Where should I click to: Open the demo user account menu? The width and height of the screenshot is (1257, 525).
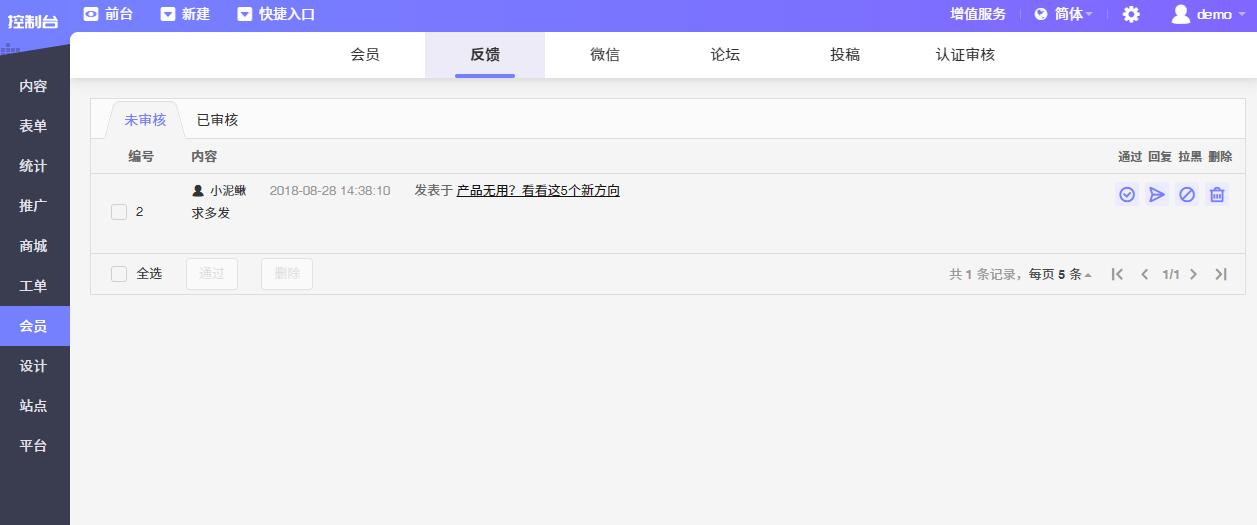(x=1208, y=14)
